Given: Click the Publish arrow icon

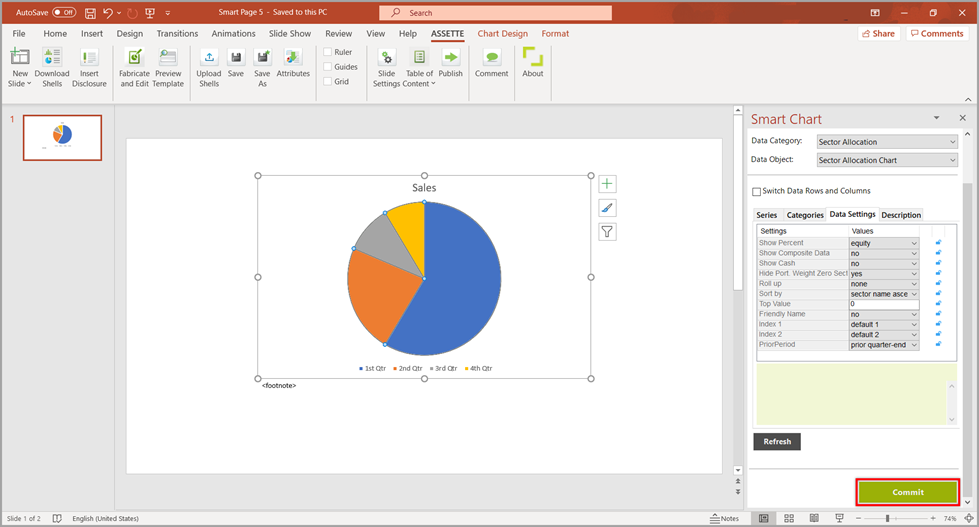Looking at the screenshot, I should pyautogui.click(x=450, y=57).
